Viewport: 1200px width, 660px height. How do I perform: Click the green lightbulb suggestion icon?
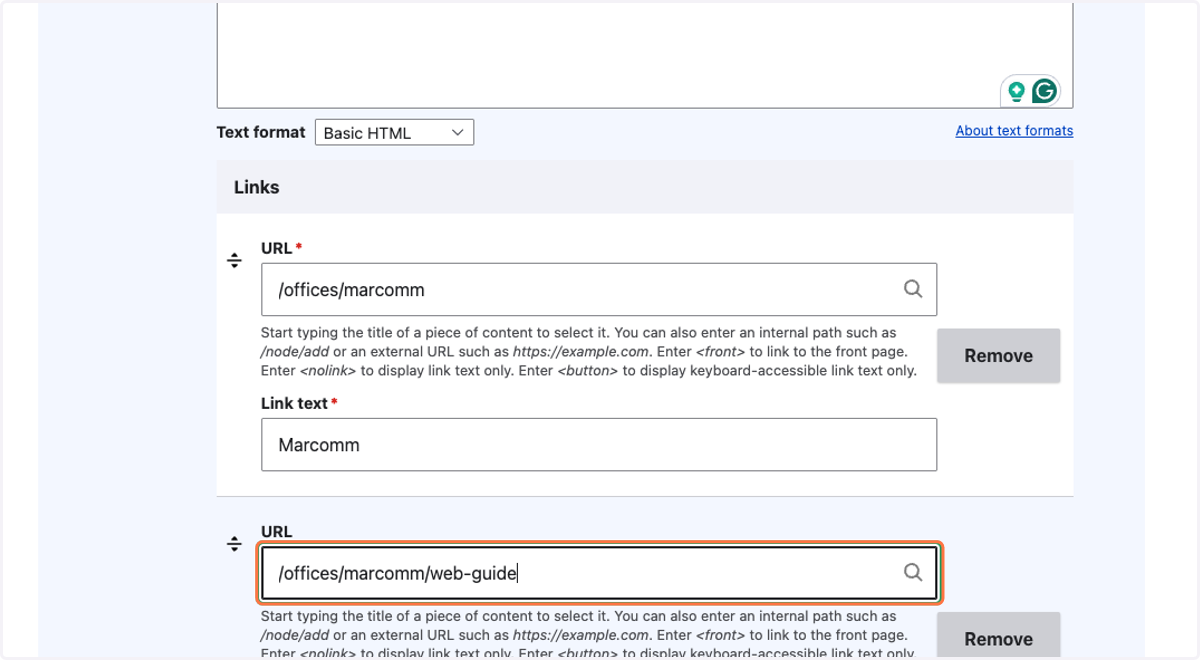(x=1016, y=92)
